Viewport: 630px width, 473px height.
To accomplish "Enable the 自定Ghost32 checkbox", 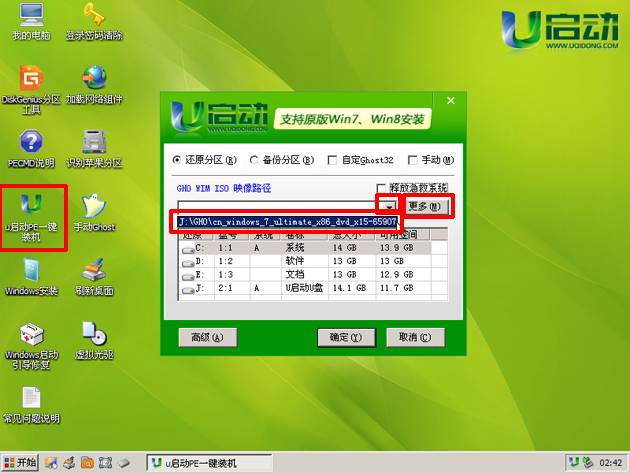I will pos(333,159).
